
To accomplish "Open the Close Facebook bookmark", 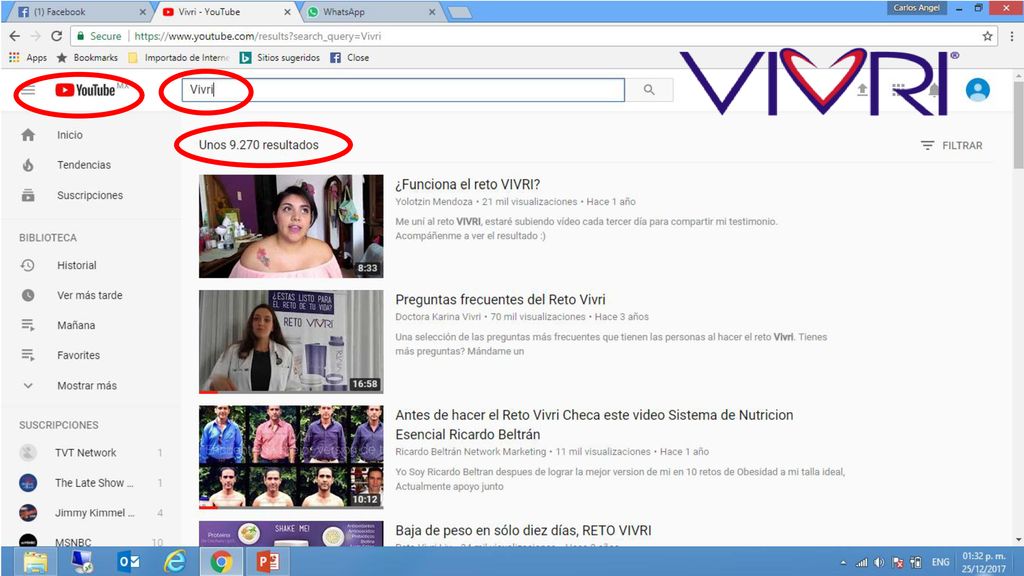I will pyautogui.click(x=349, y=57).
